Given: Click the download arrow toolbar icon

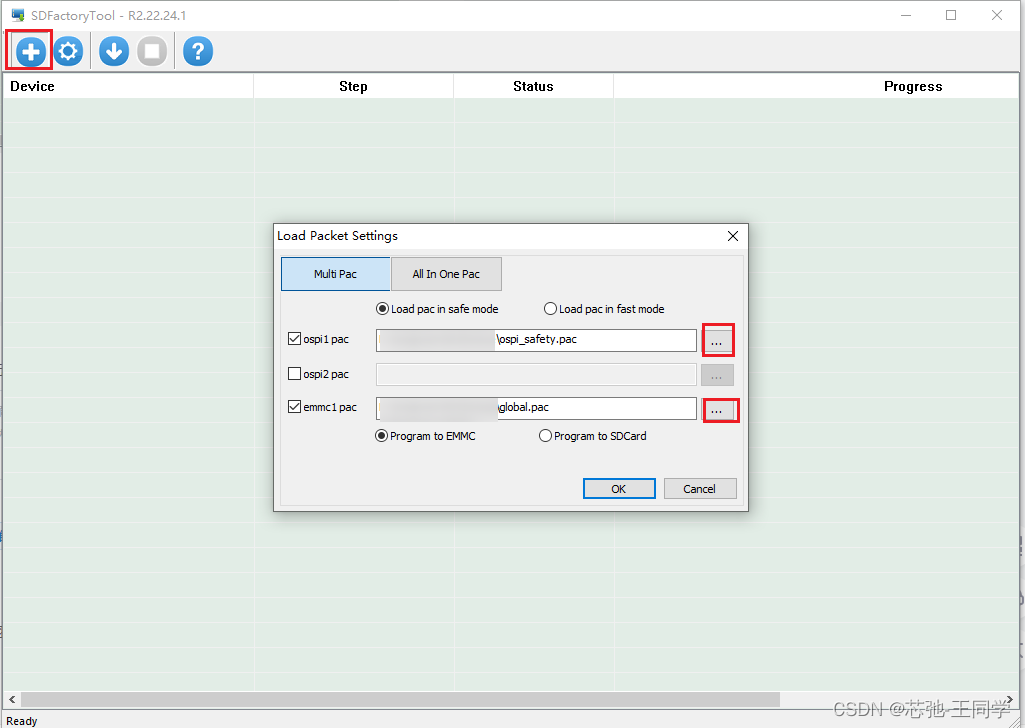Looking at the screenshot, I should pyautogui.click(x=113, y=50).
